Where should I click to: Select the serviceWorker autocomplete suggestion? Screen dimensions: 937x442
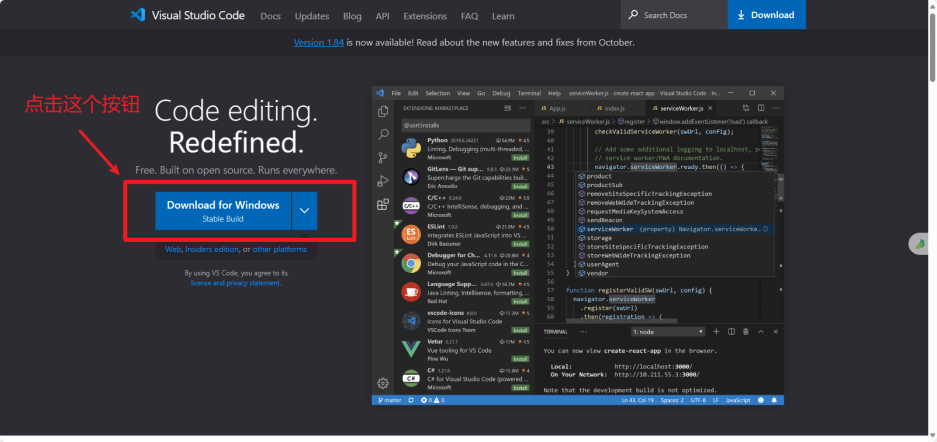pos(675,229)
